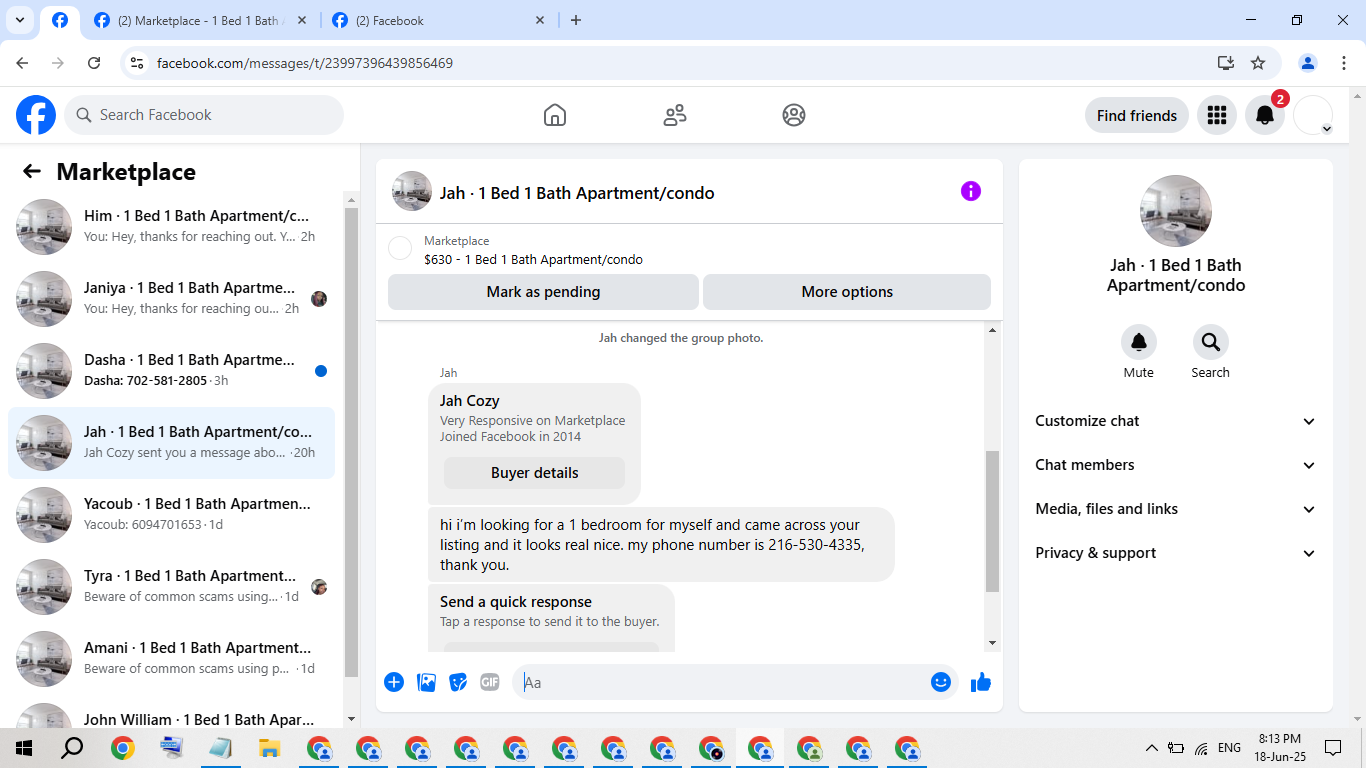The width and height of the screenshot is (1366, 768).
Task: Open conversation information icon
Action: coord(971,191)
